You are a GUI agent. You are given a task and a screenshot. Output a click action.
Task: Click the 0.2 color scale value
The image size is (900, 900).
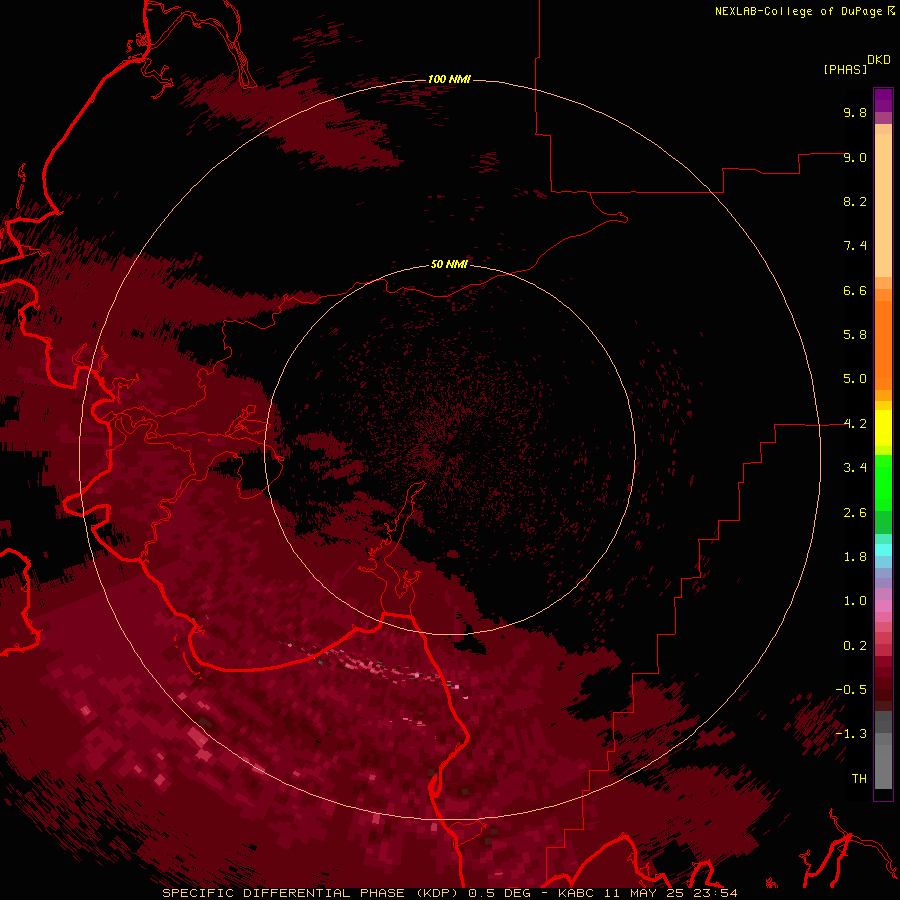[x=855, y=646]
